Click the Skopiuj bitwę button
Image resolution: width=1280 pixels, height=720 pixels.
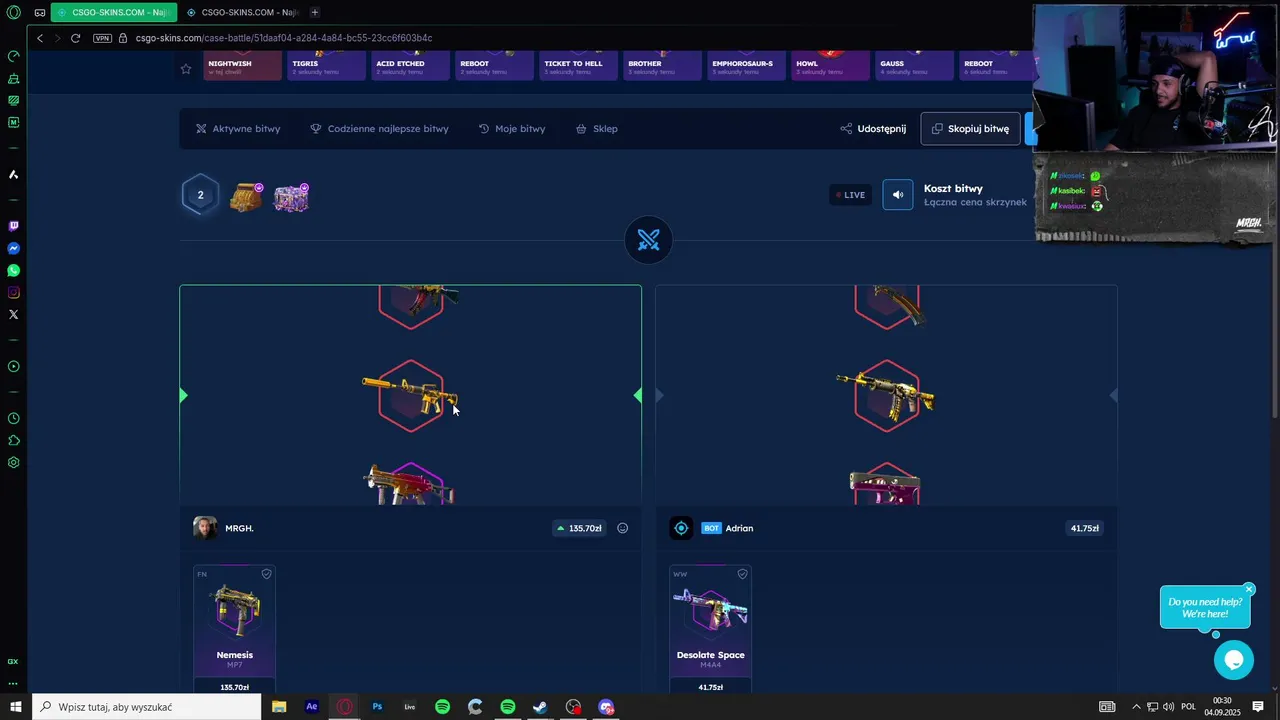click(970, 129)
